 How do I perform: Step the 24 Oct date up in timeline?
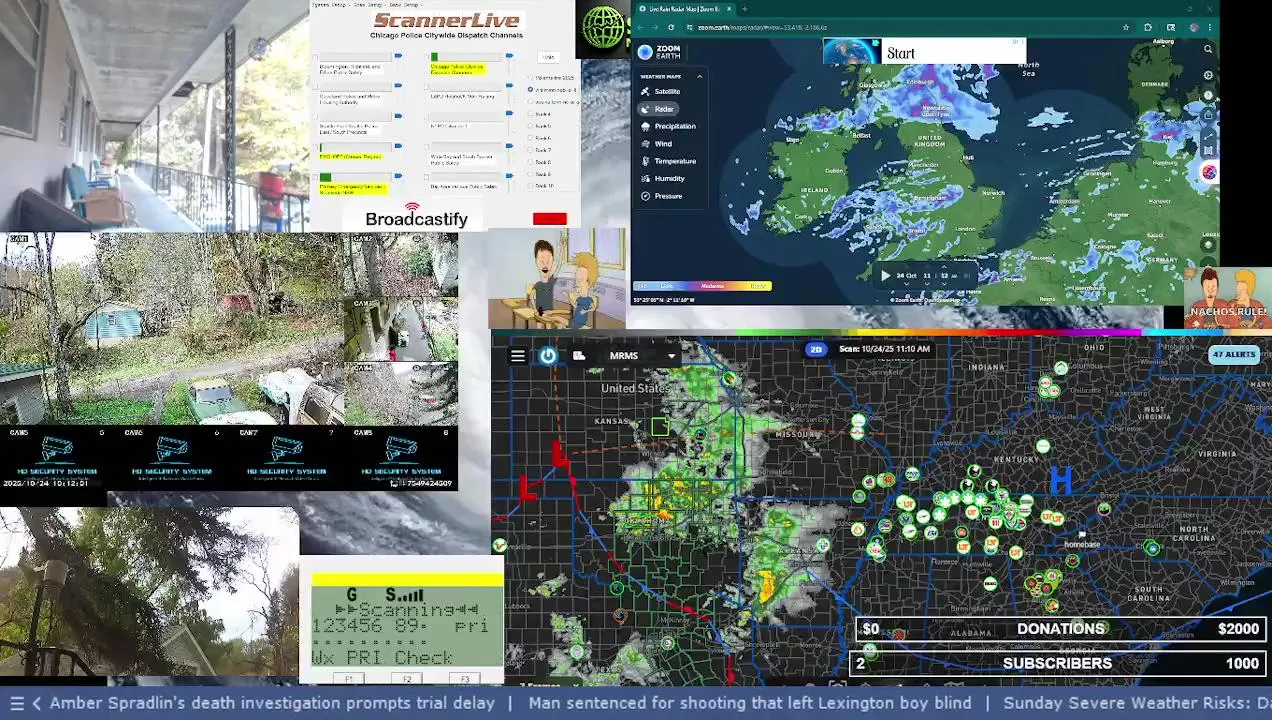tap(907, 267)
